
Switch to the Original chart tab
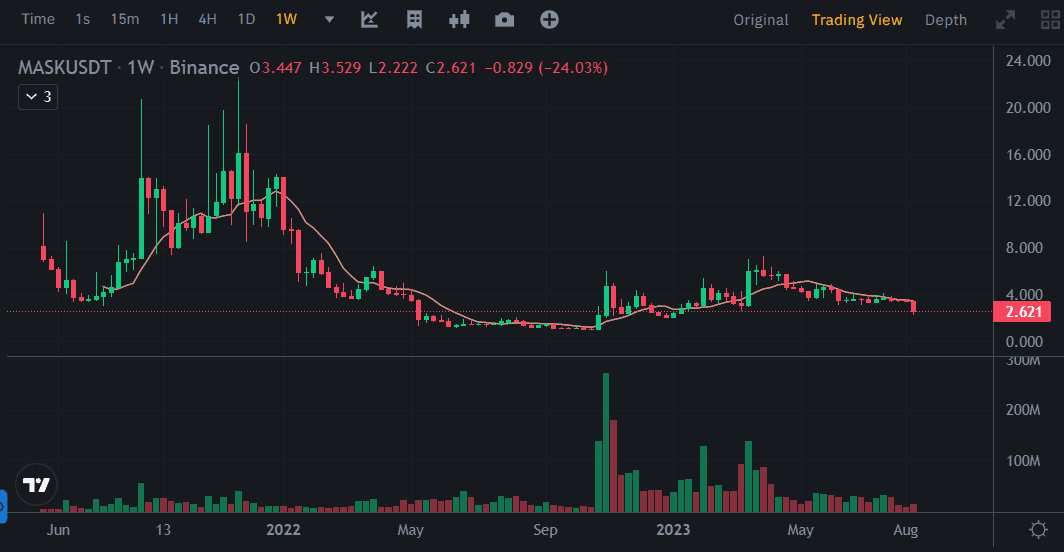pos(760,19)
